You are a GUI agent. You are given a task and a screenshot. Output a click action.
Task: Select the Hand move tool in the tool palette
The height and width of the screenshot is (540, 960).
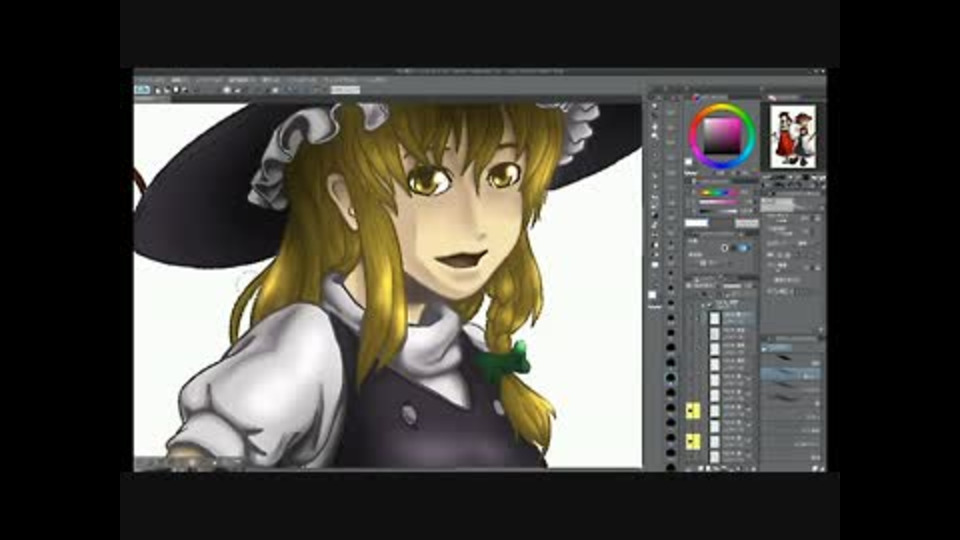click(654, 116)
